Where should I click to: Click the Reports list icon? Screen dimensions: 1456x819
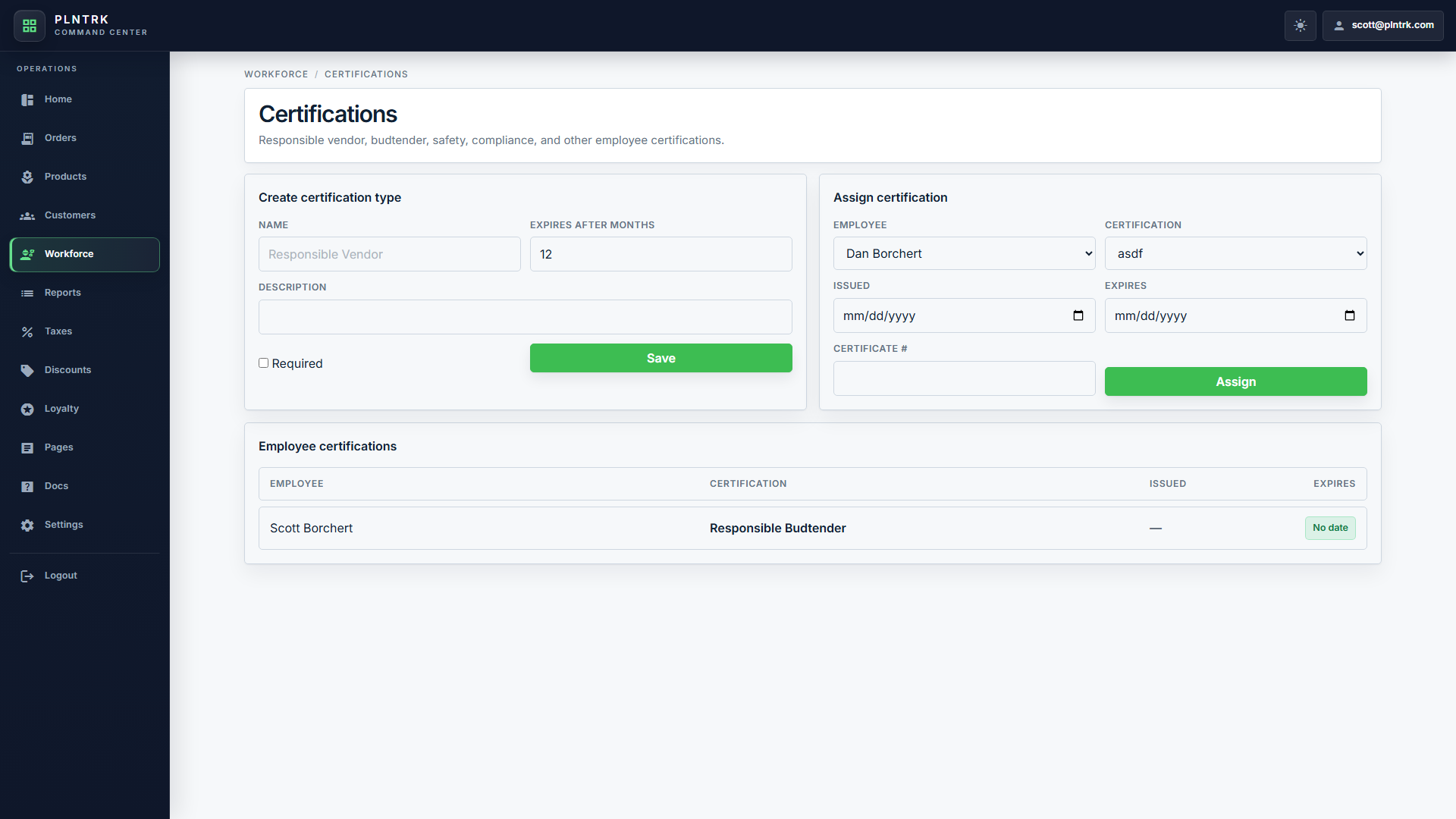27,293
